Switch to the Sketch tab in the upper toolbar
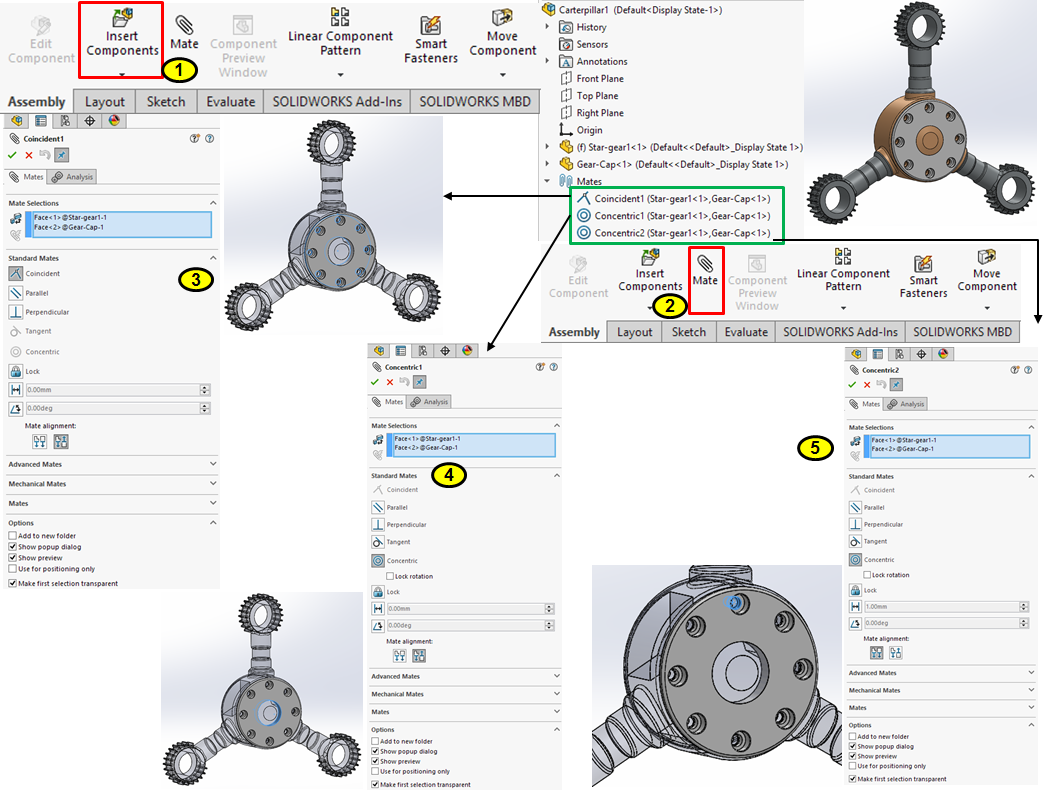The image size is (1044, 790). (166, 102)
